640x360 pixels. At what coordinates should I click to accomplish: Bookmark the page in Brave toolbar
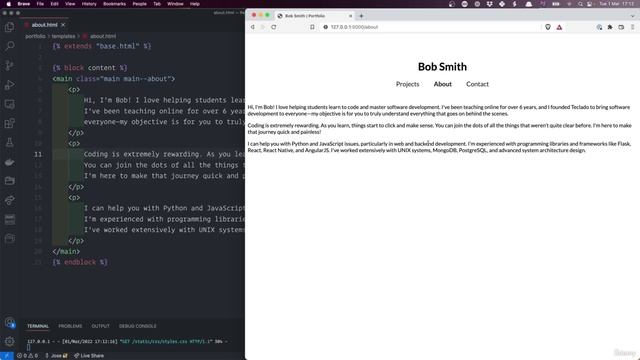(x=312, y=27)
